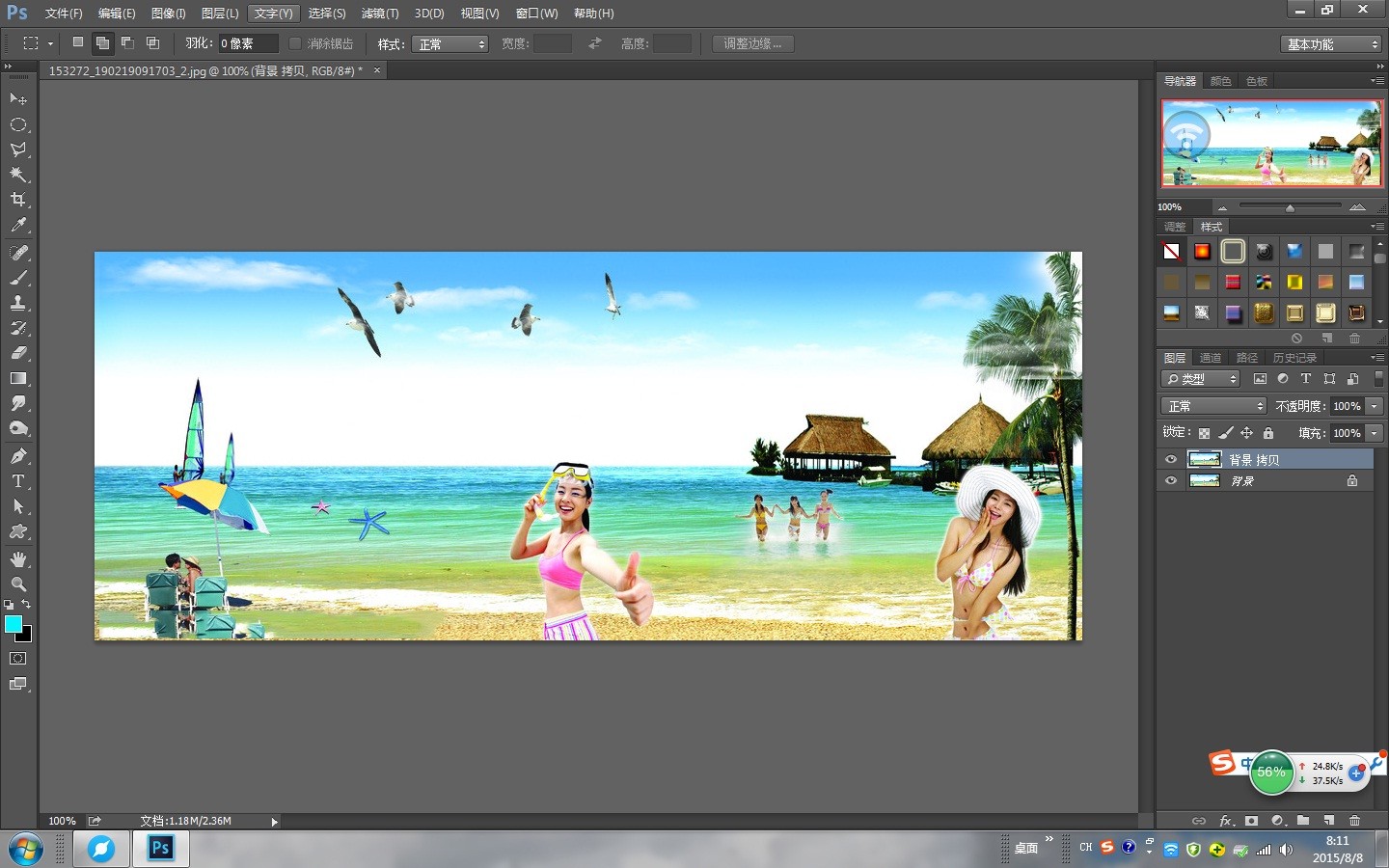
Task: Choose intersect with selection mode
Action: pyautogui.click(x=152, y=42)
